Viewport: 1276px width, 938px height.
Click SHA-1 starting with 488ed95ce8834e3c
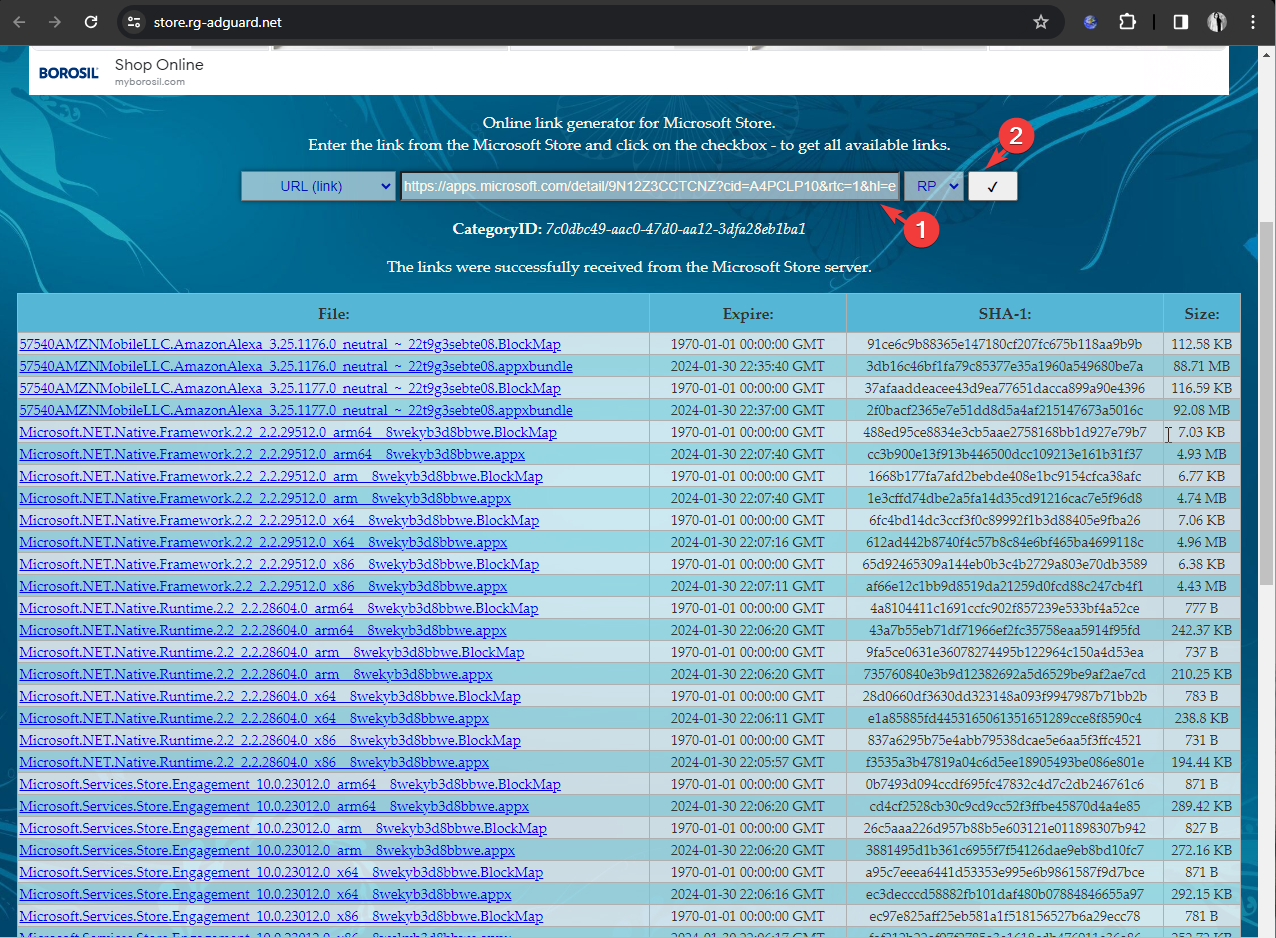tap(1005, 432)
